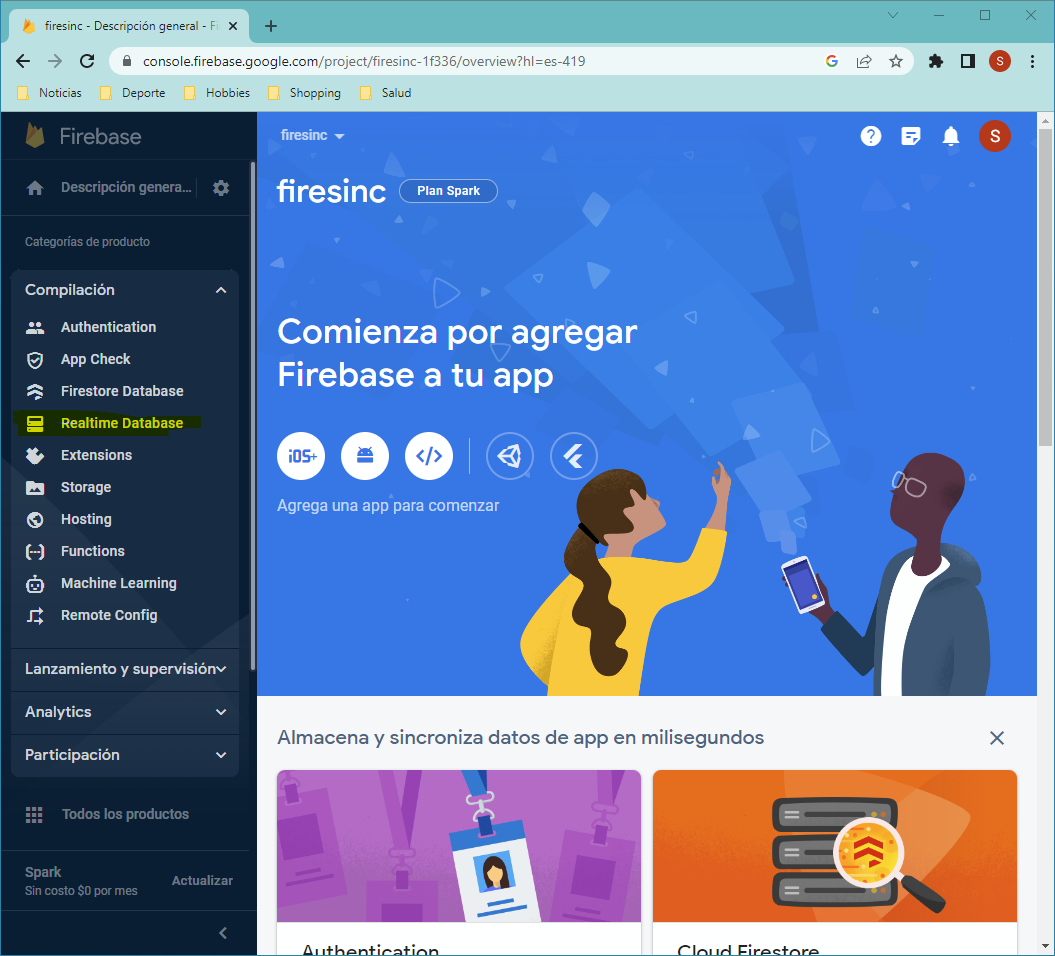
Task: Reload the page
Action: pyautogui.click(x=87, y=62)
